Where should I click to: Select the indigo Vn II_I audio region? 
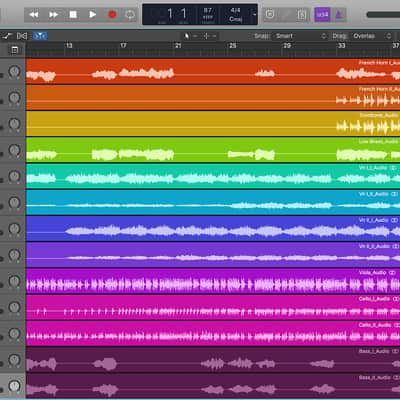click(213, 229)
